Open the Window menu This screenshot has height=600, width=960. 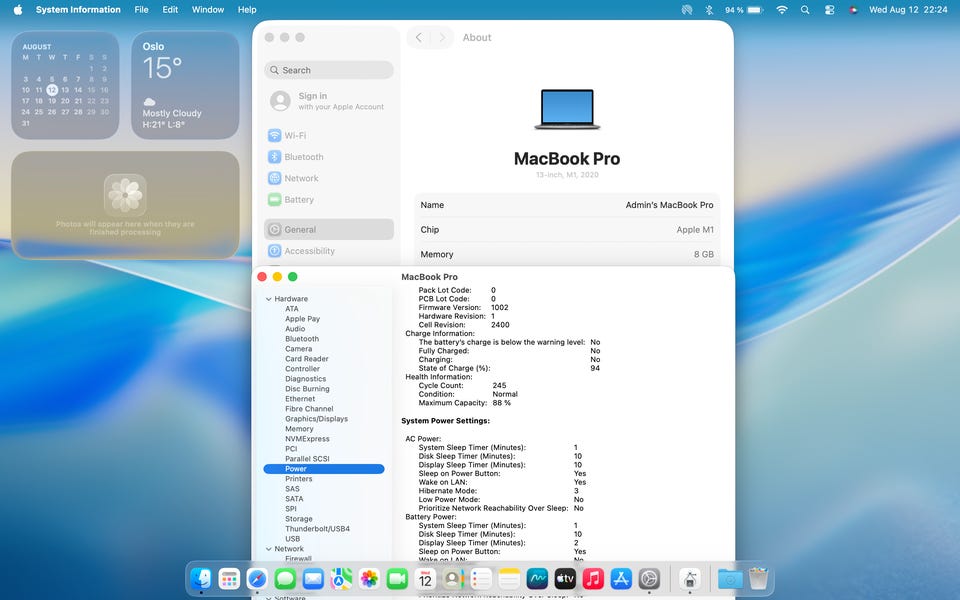click(x=208, y=10)
